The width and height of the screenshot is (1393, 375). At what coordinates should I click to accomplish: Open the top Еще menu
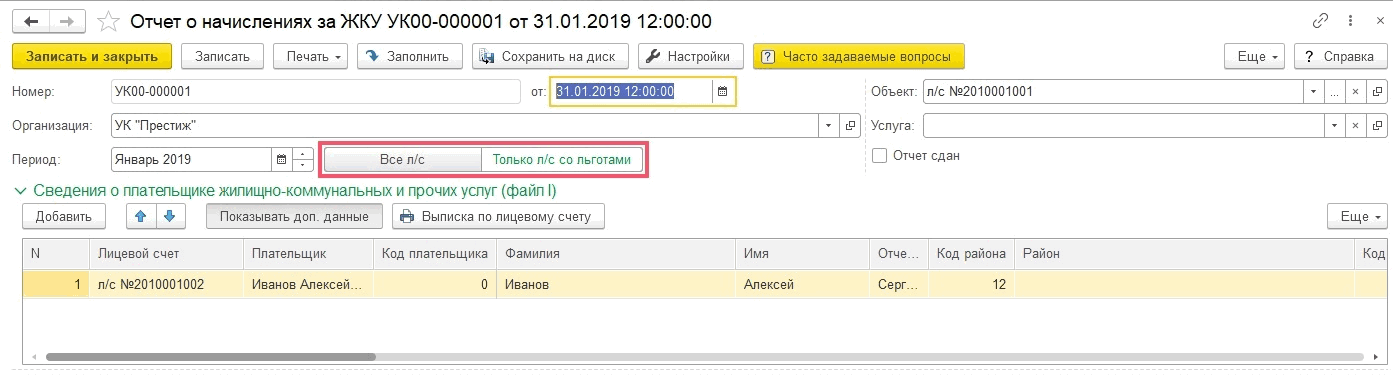point(1255,56)
